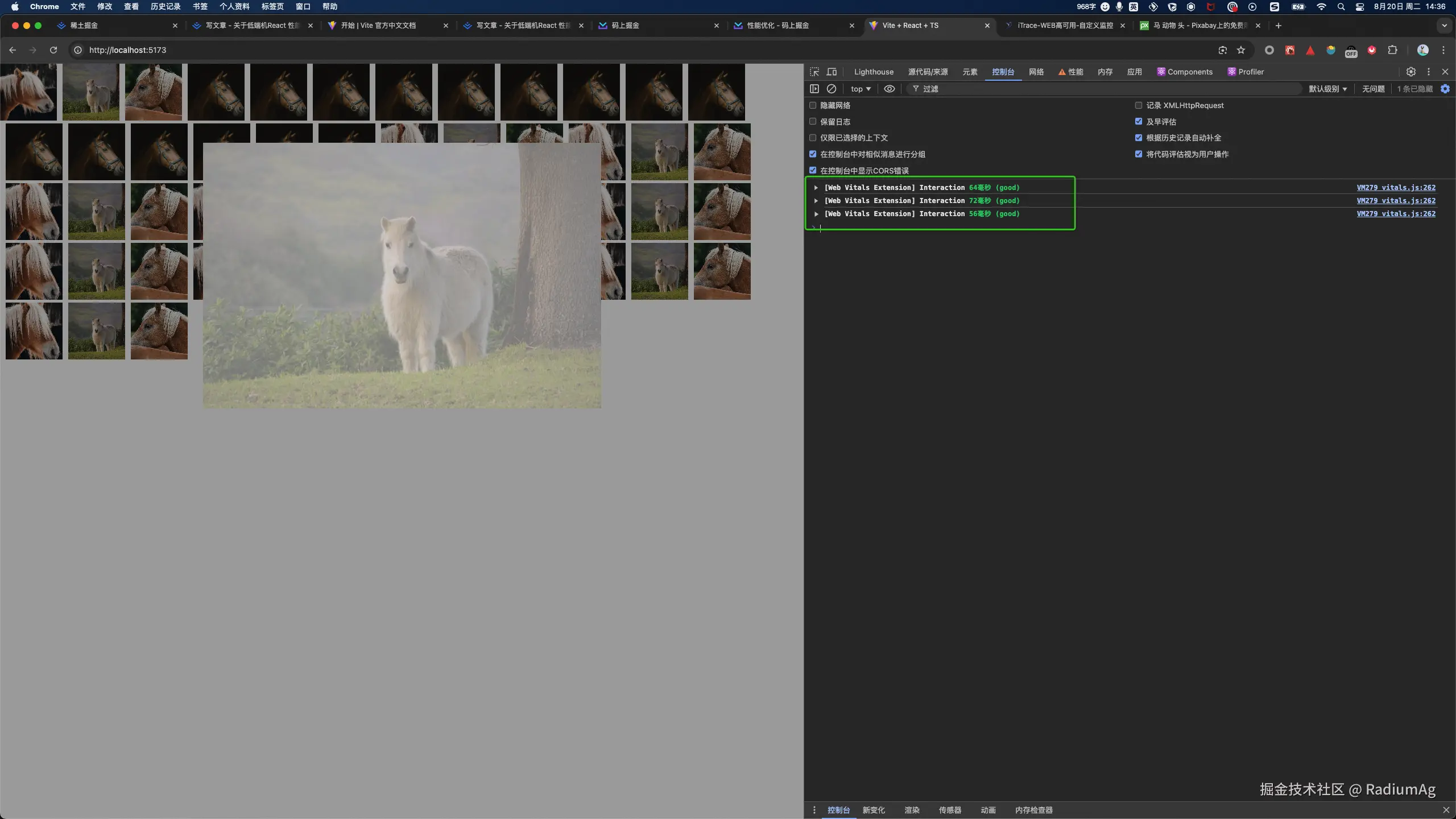Create a live expression with the eye icon
Image resolution: width=1456 pixels, height=819 pixels.
point(890,89)
